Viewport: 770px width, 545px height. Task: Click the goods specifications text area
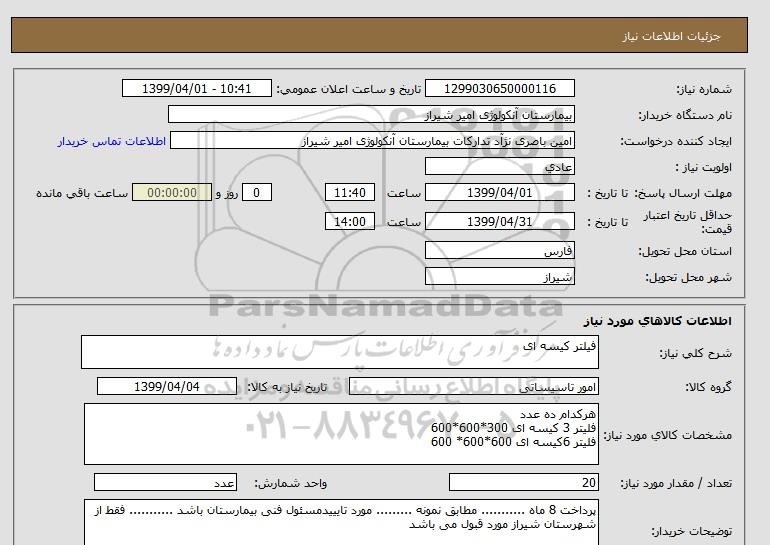click(341, 434)
